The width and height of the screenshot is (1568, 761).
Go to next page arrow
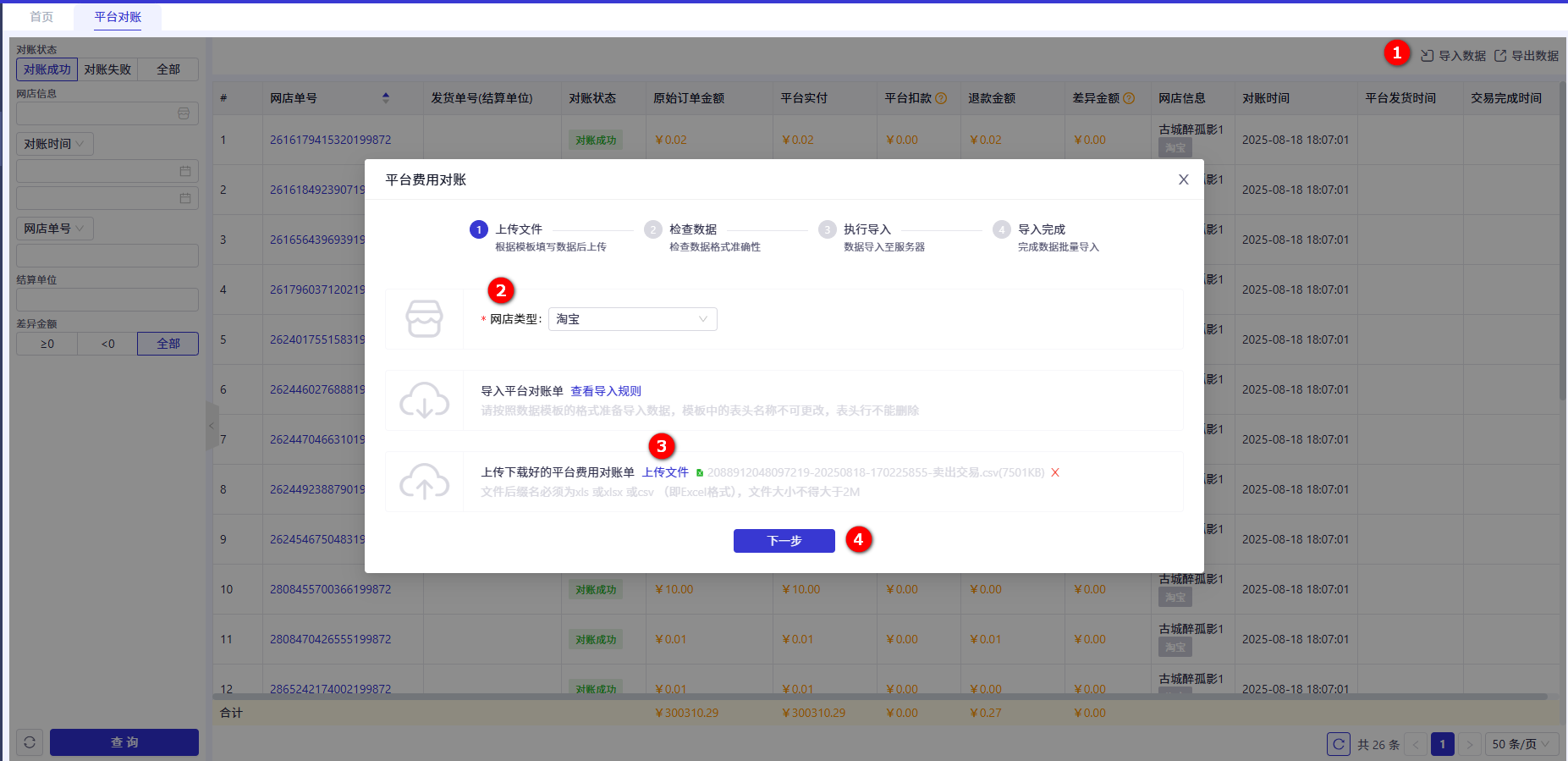tap(1470, 744)
